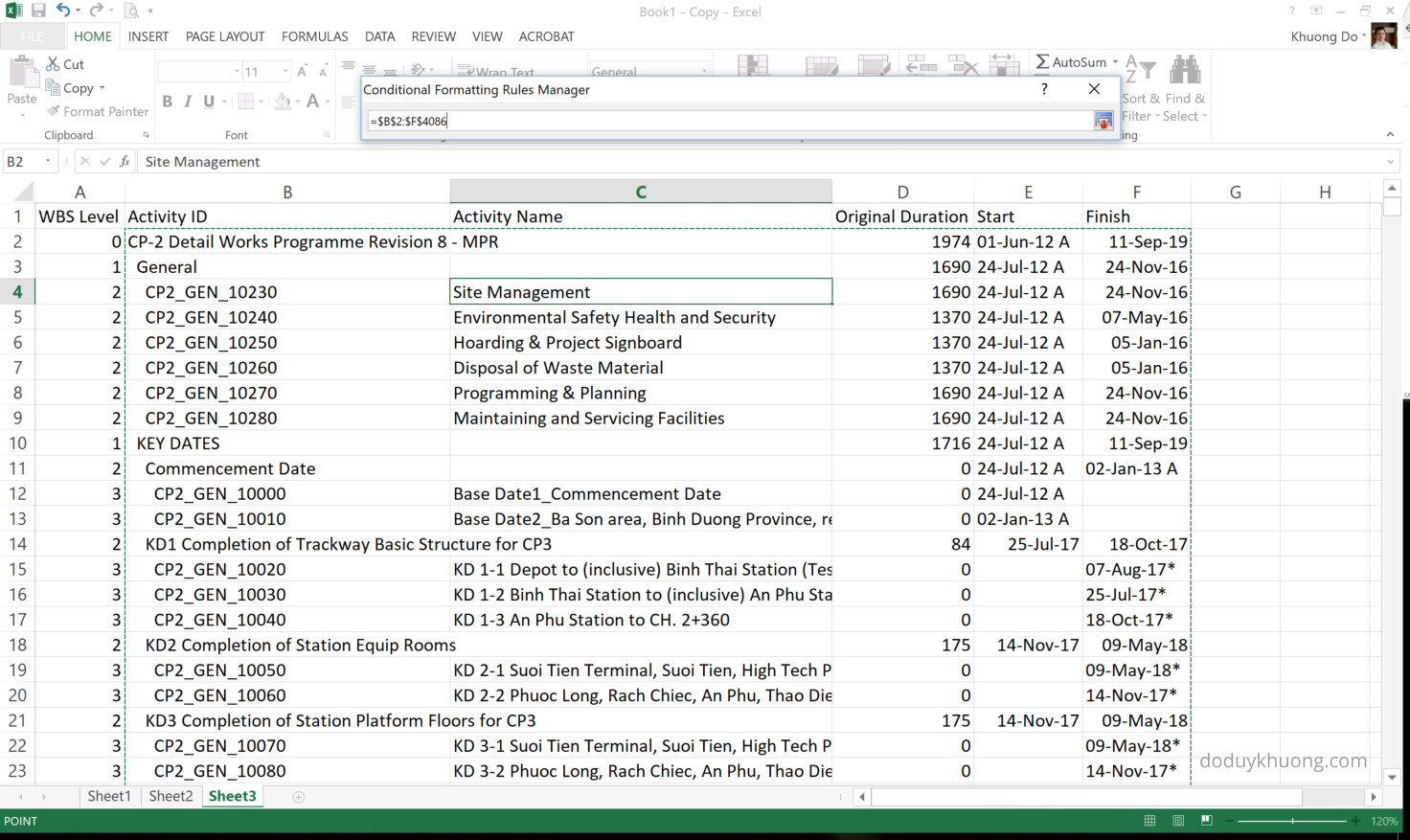Open the Copy dropdown arrow

click(102, 88)
